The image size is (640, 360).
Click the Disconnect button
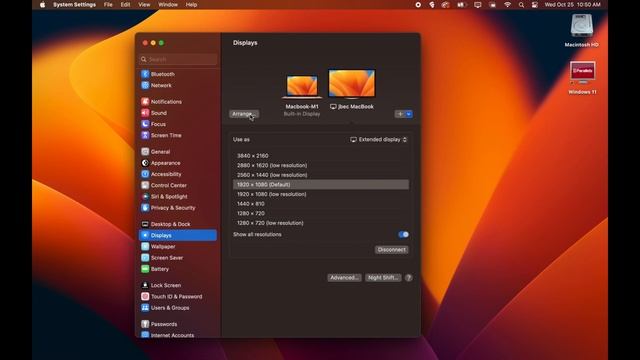pyautogui.click(x=391, y=250)
